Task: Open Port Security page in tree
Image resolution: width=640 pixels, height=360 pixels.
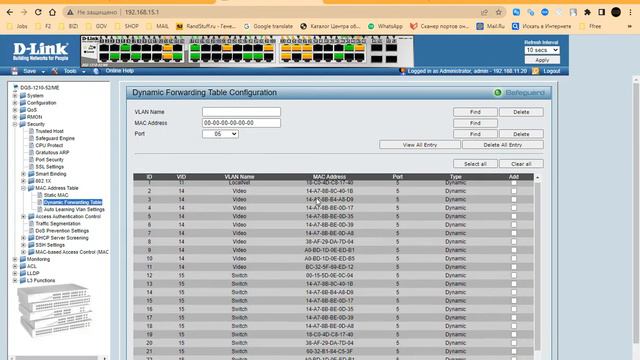Action: (x=49, y=160)
